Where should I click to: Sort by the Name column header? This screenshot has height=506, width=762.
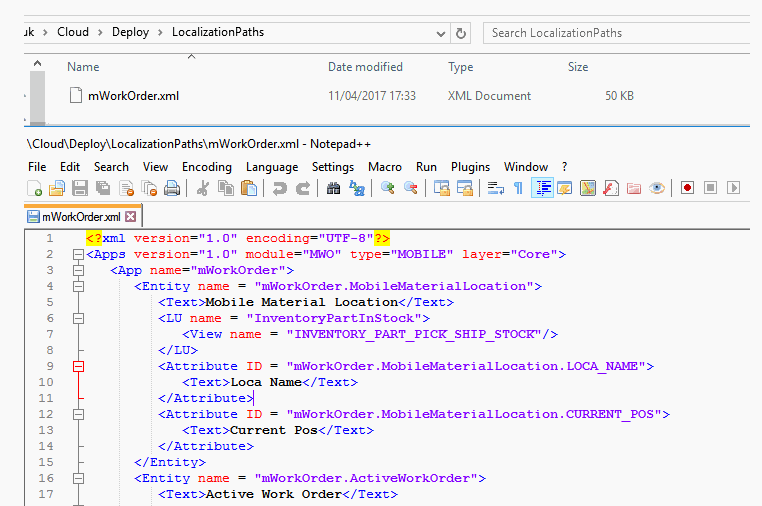83,67
